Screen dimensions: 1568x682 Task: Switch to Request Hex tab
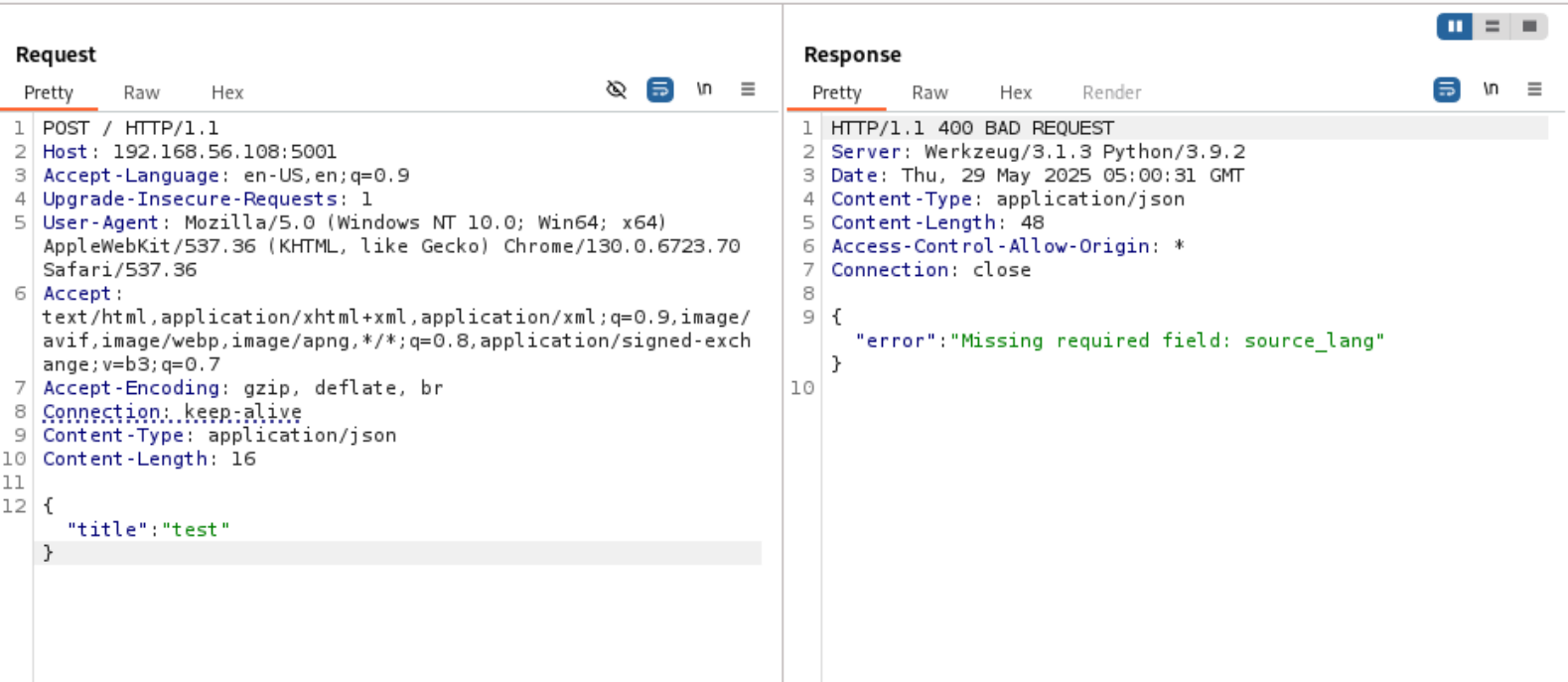[x=227, y=92]
